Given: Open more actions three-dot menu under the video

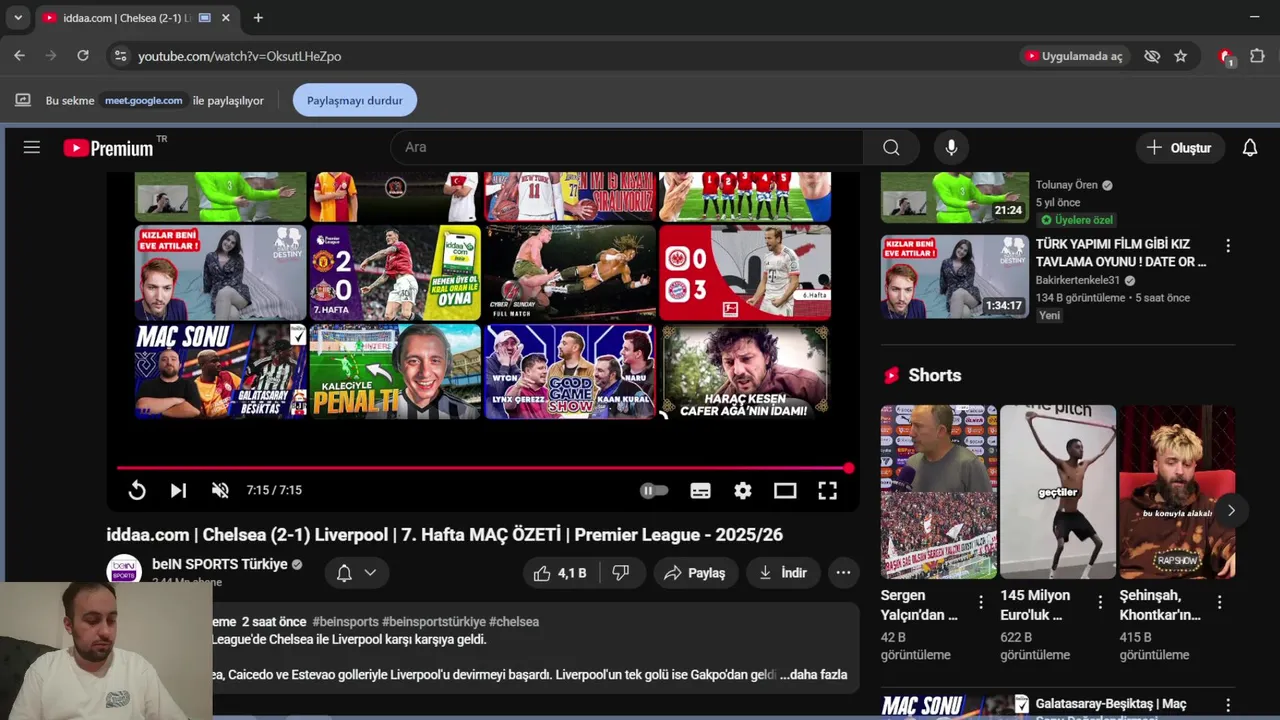Looking at the screenshot, I should (843, 573).
